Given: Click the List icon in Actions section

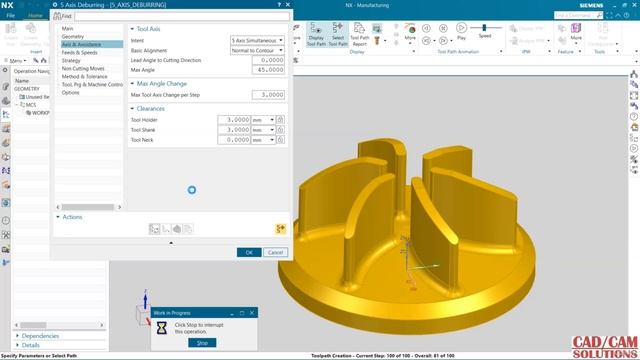Looking at the screenshot, I should (188, 229).
